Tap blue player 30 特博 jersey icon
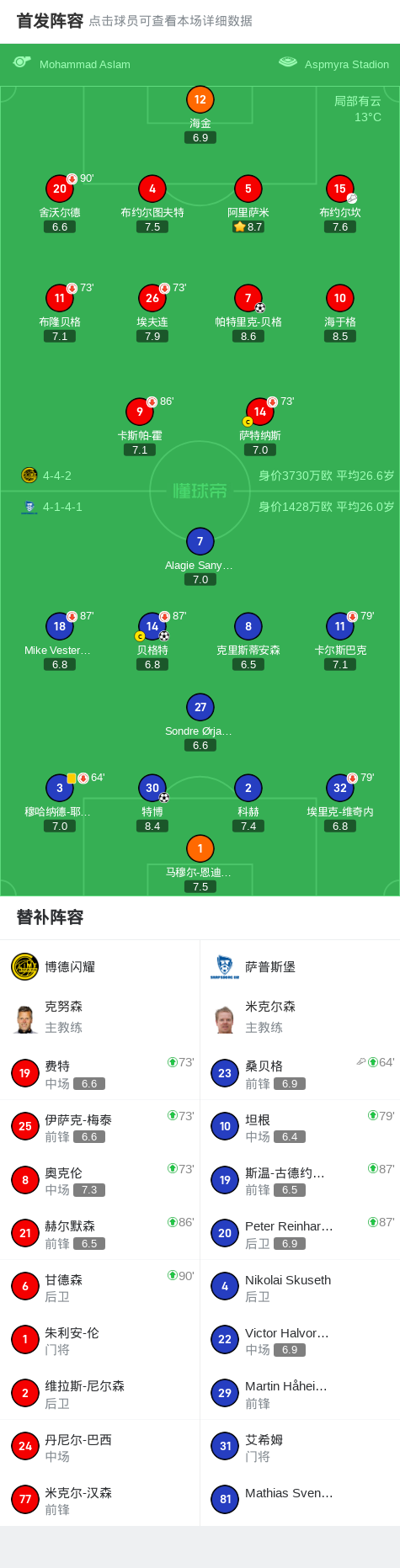The width and height of the screenshot is (400, 1568). 152,788
